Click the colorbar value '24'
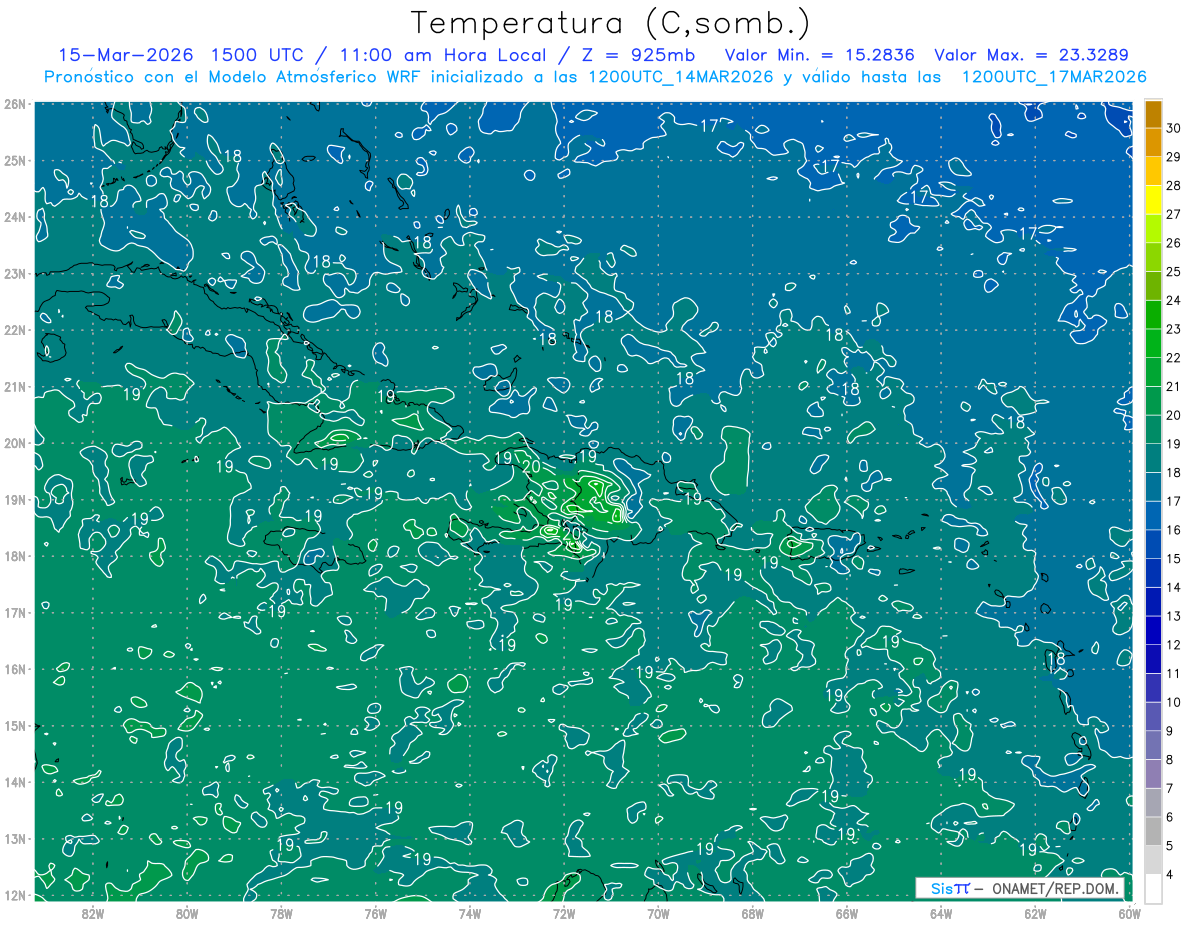The width and height of the screenshot is (1200, 927). tap(1174, 301)
